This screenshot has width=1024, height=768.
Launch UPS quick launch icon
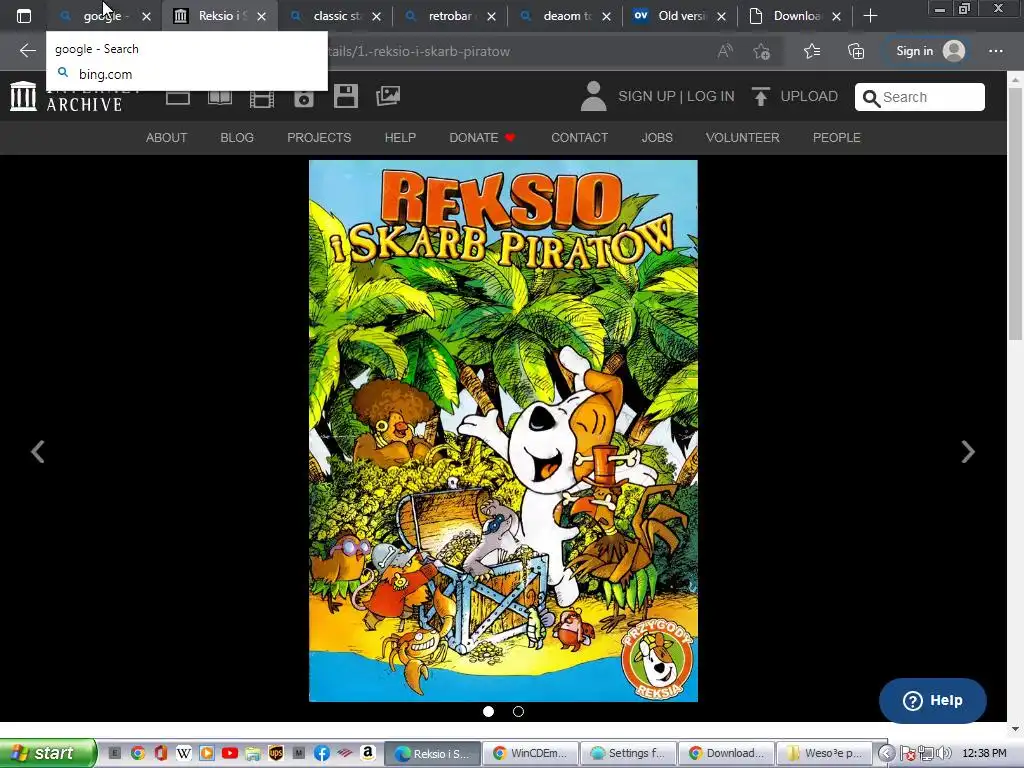(x=276, y=753)
